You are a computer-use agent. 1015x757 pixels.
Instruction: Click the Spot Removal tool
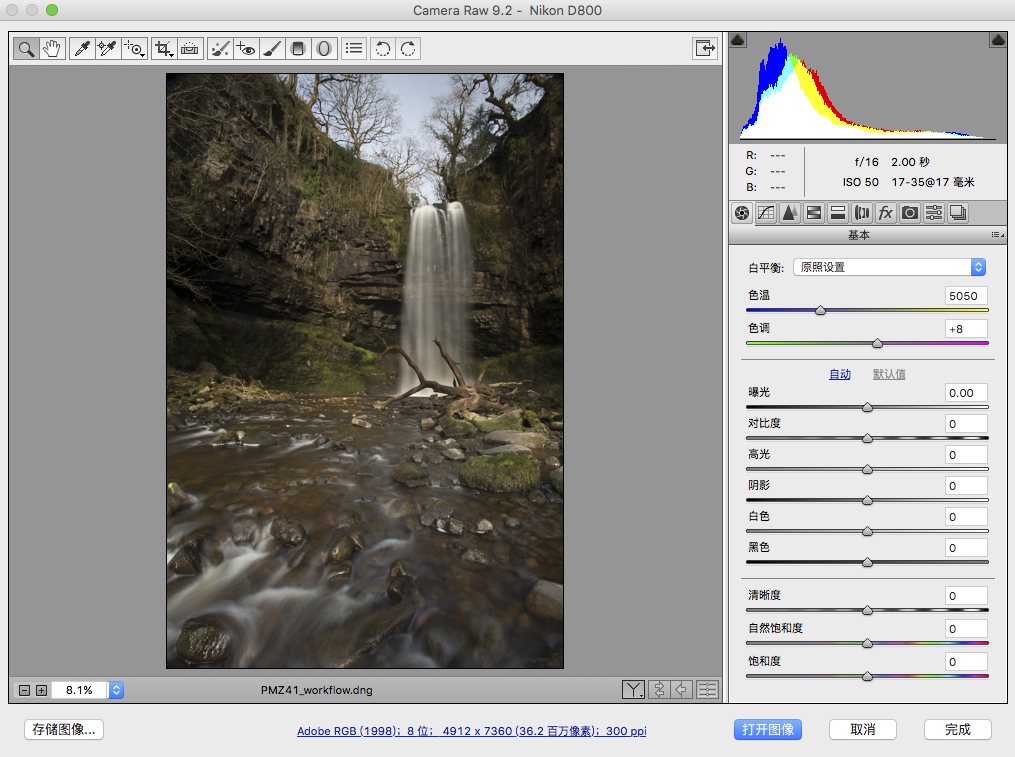coord(221,48)
